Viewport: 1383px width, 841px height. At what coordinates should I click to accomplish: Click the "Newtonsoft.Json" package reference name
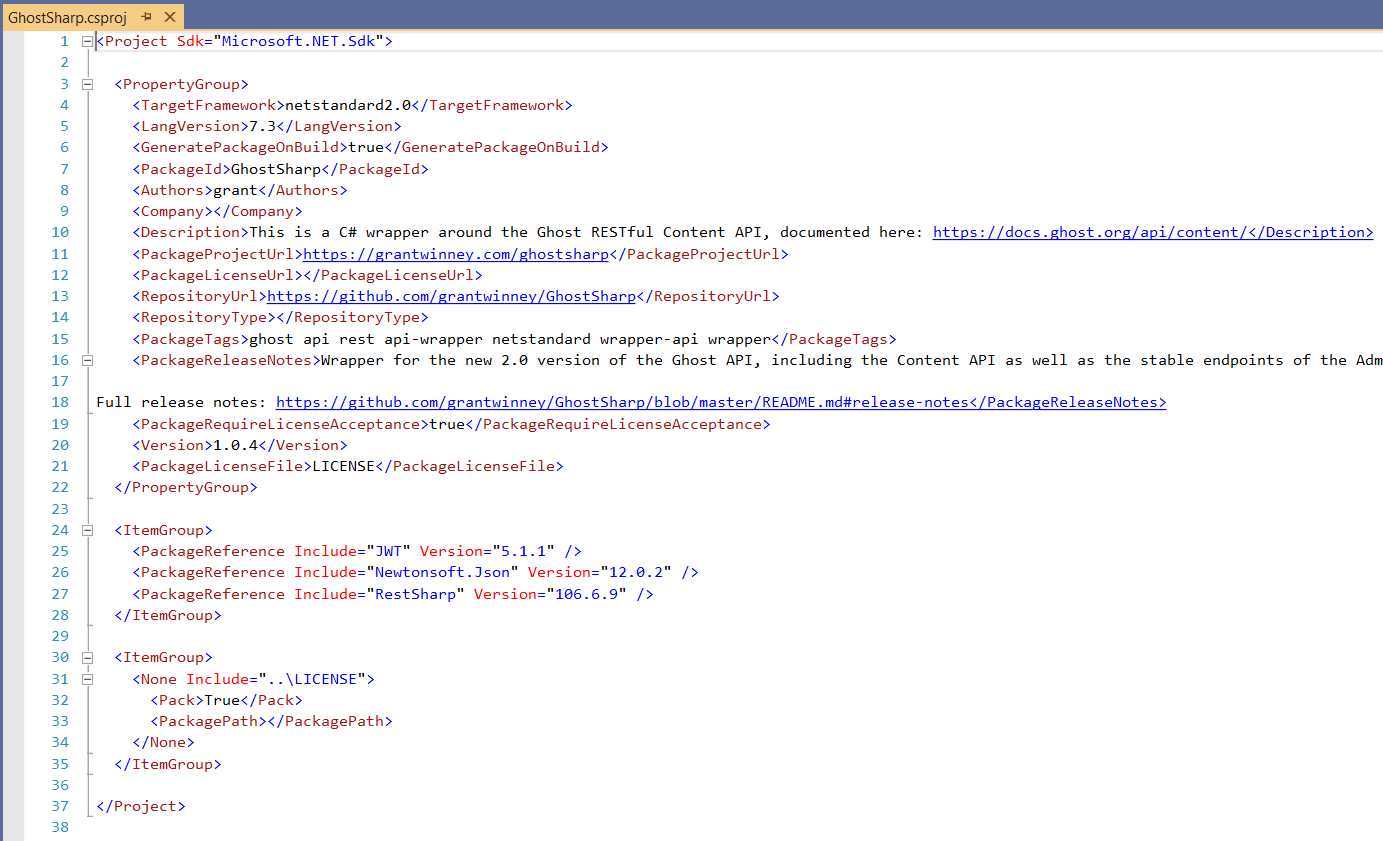pyautogui.click(x=442, y=572)
